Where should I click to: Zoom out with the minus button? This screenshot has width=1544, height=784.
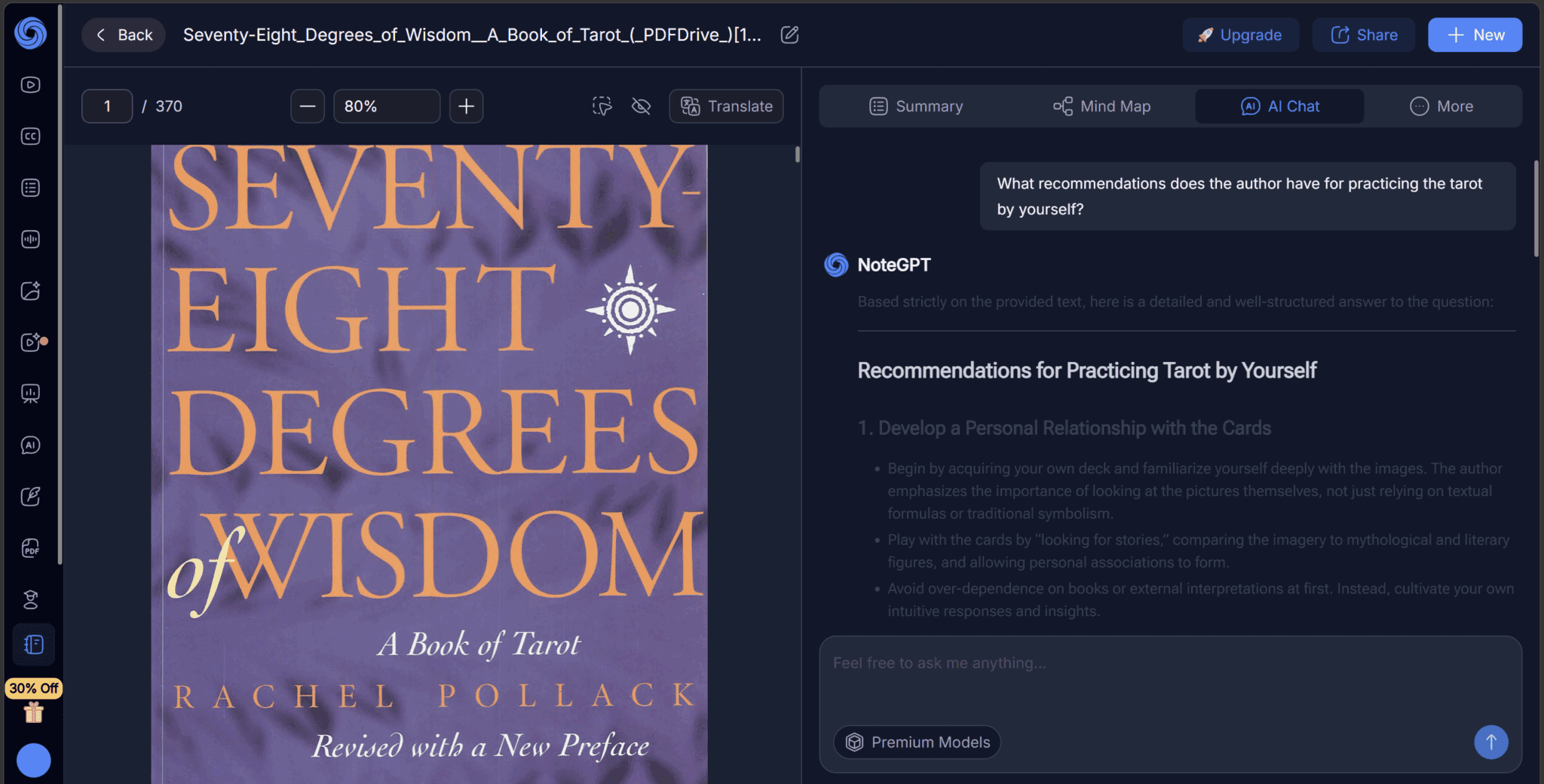coord(308,106)
